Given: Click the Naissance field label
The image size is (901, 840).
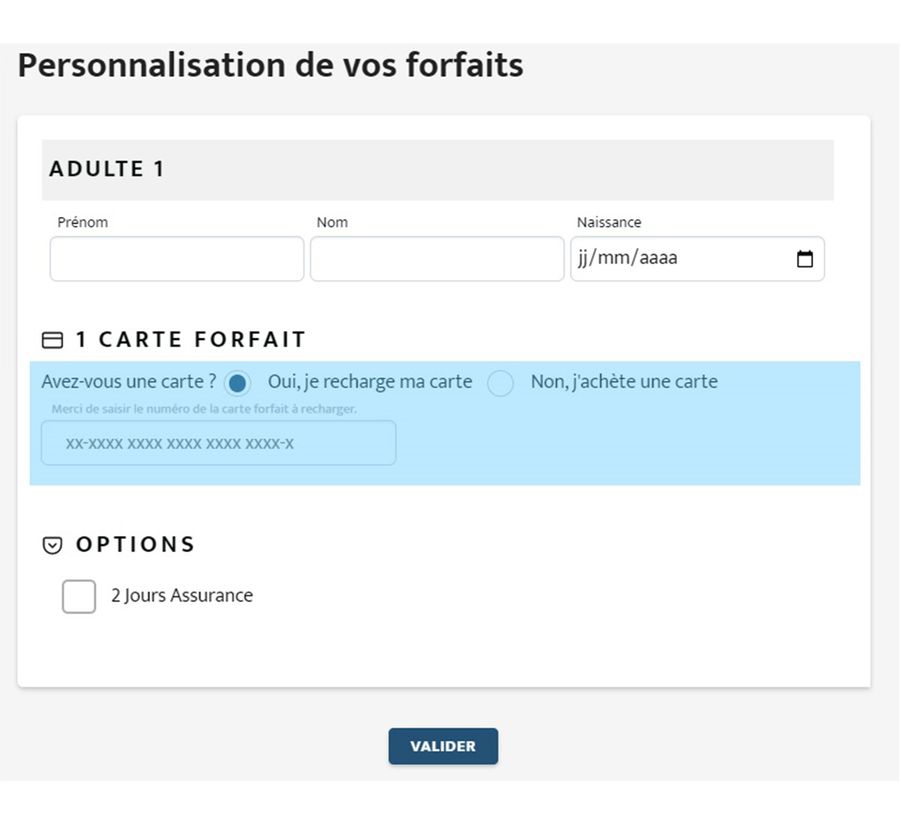Looking at the screenshot, I should pyautogui.click(x=609, y=222).
